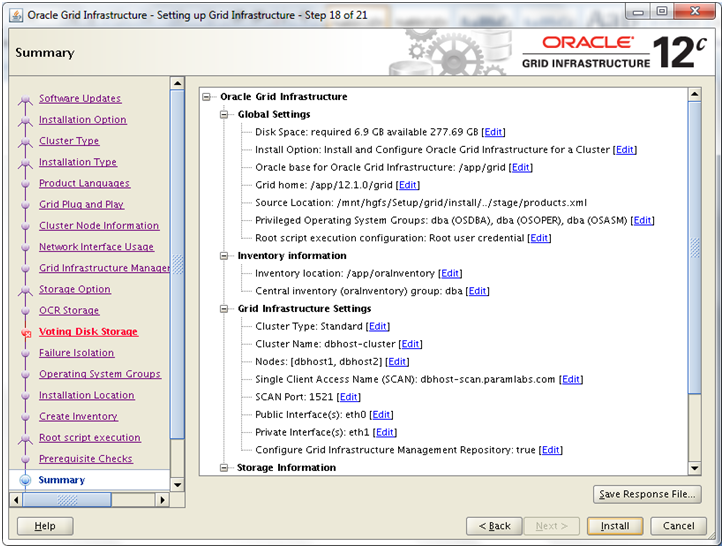Select the Source Location path row

click(x=421, y=203)
